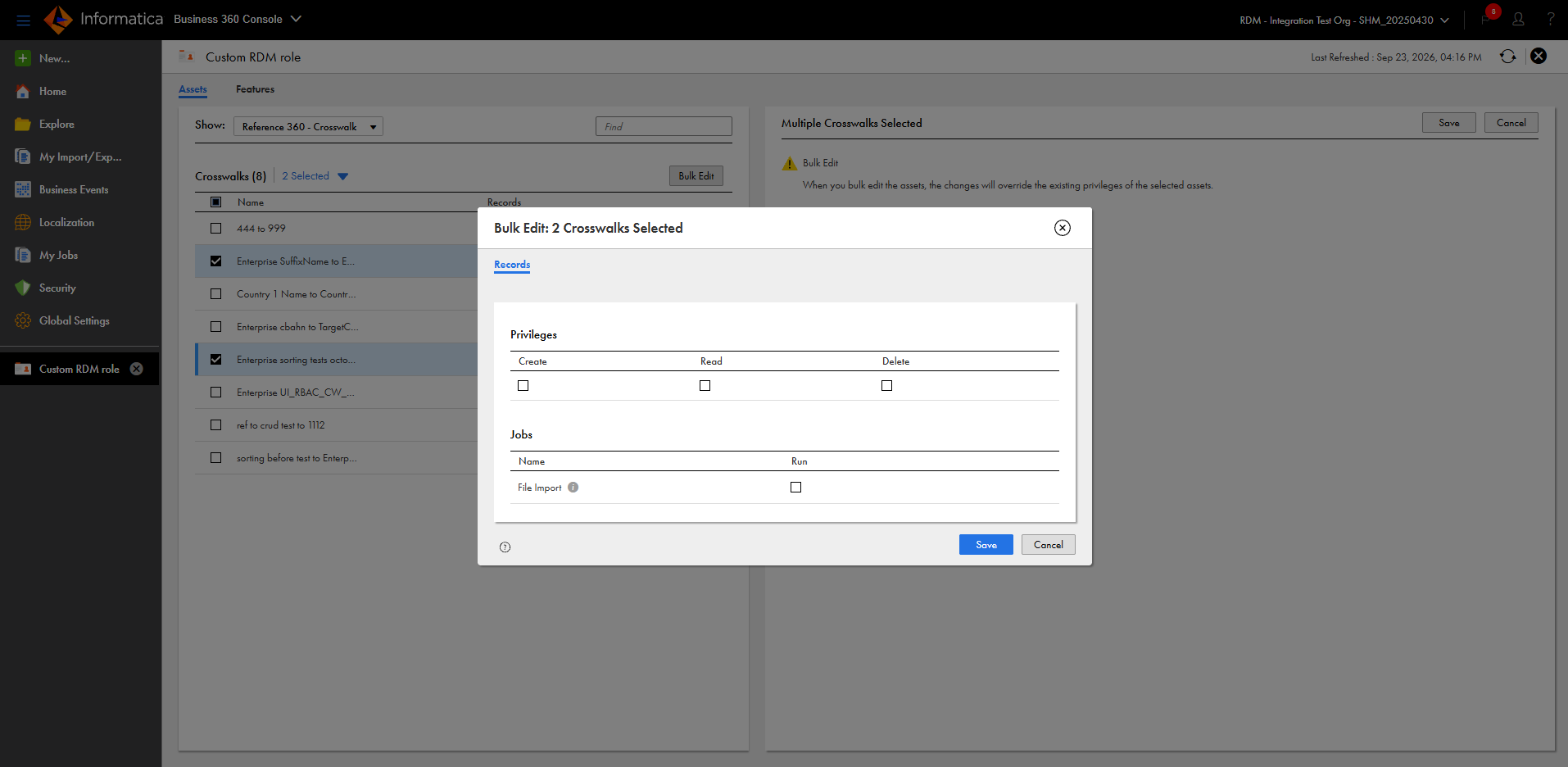Image resolution: width=1568 pixels, height=767 pixels.
Task: Click the Custom RDM role header icon
Action: coord(186,57)
